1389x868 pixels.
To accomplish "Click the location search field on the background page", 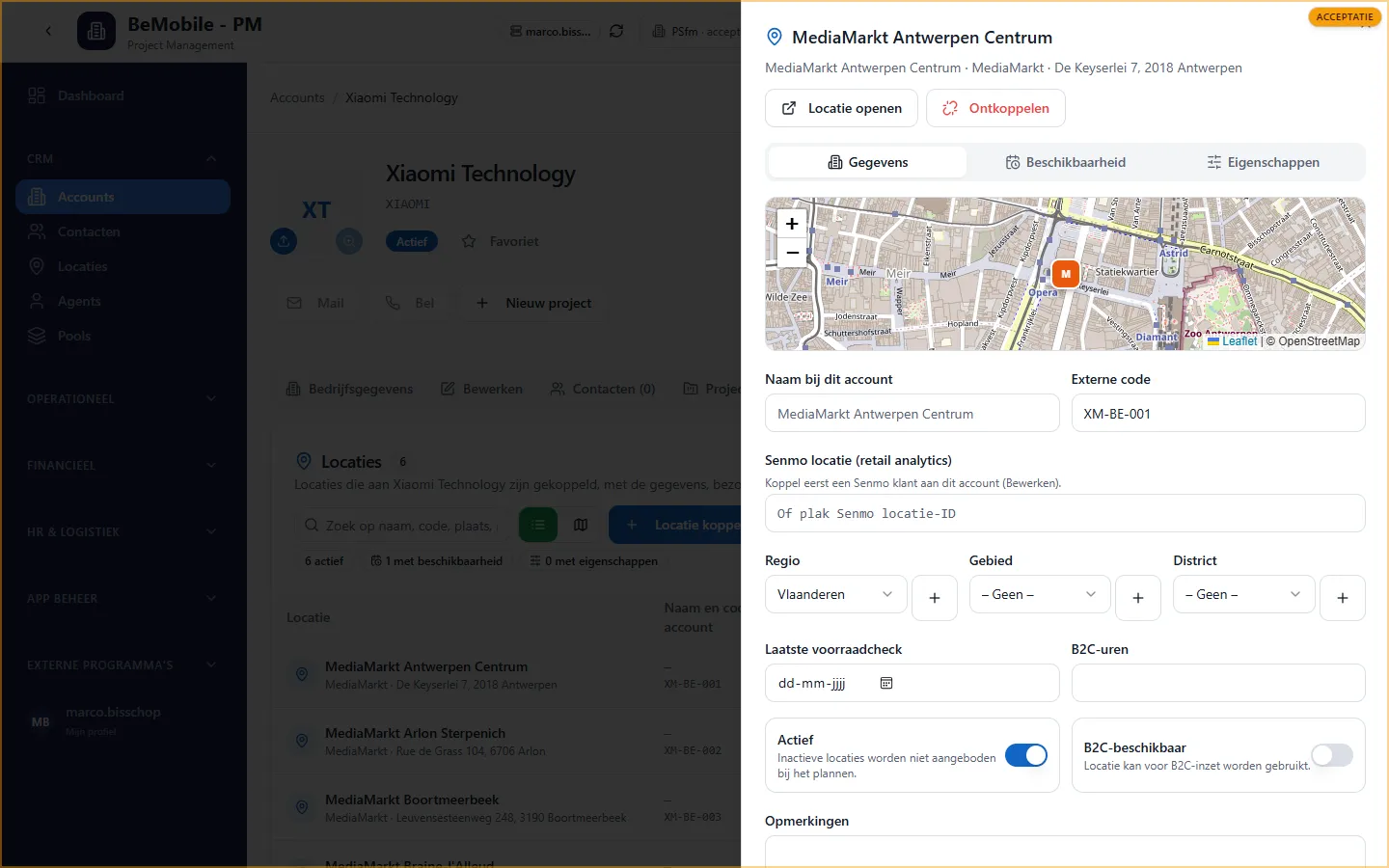I will (x=401, y=525).
